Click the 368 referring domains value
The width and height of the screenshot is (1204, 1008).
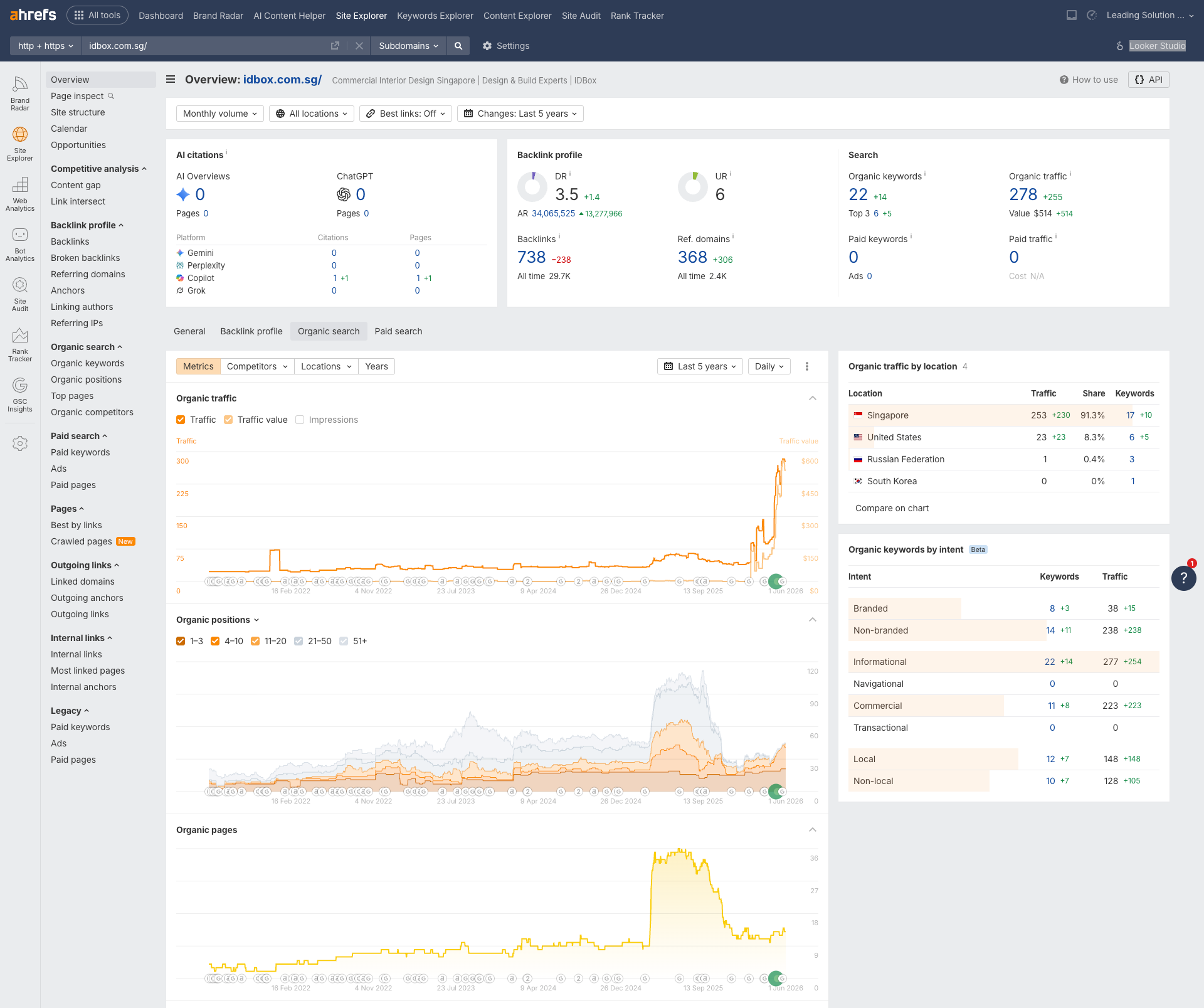692,257
